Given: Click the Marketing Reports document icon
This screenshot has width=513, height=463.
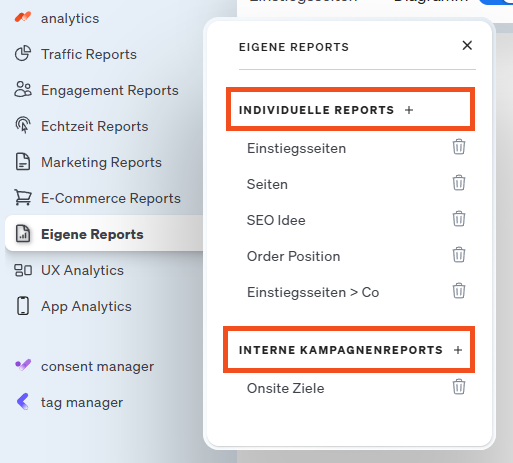Looking at the screenshot, I should [23, 162].
